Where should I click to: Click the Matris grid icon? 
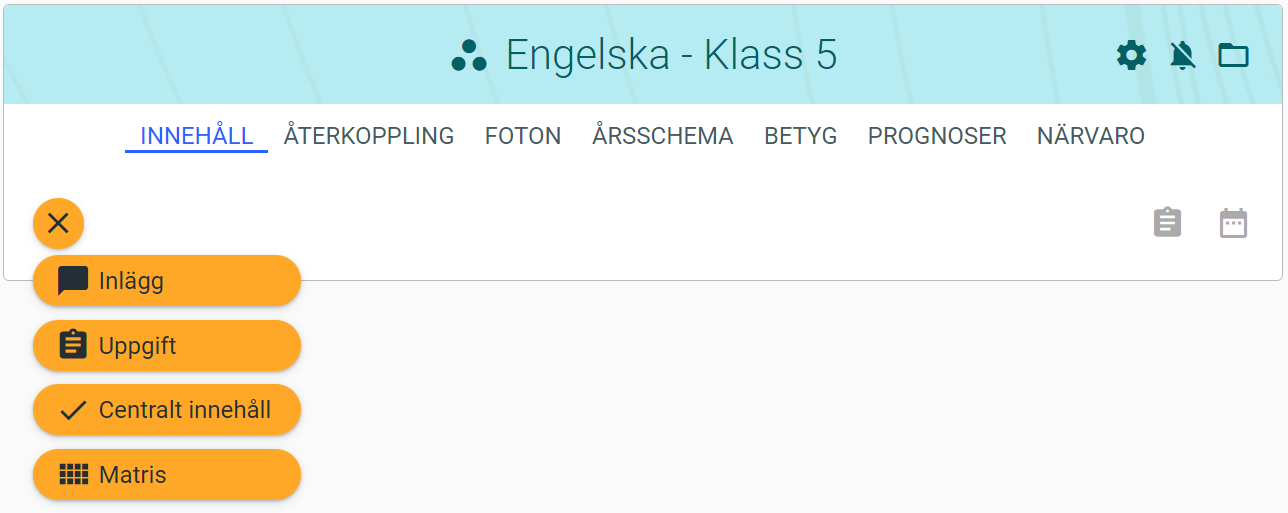(x=73, y=475)
